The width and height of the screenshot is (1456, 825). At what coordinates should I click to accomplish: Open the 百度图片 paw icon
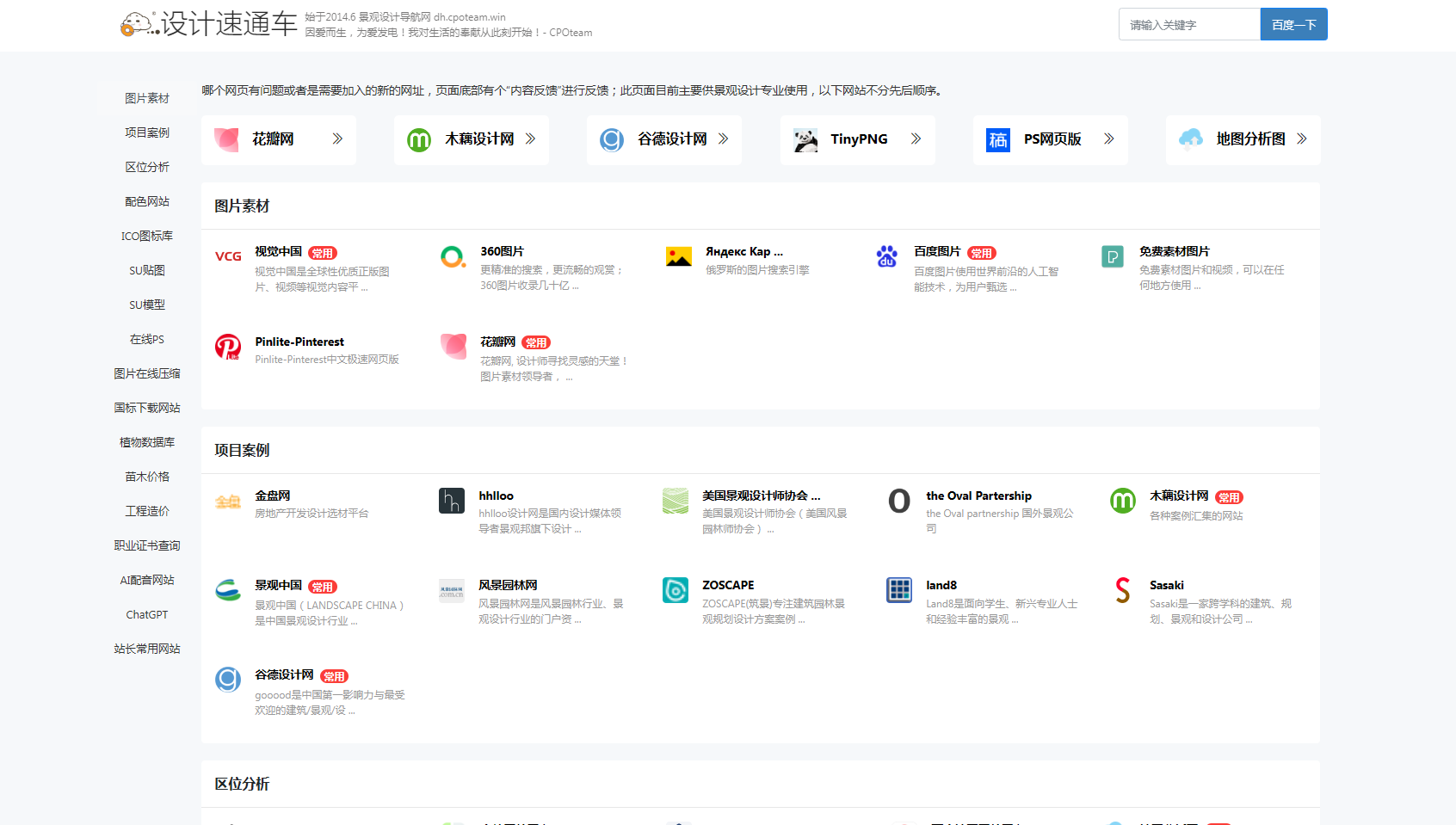[887, 256]
